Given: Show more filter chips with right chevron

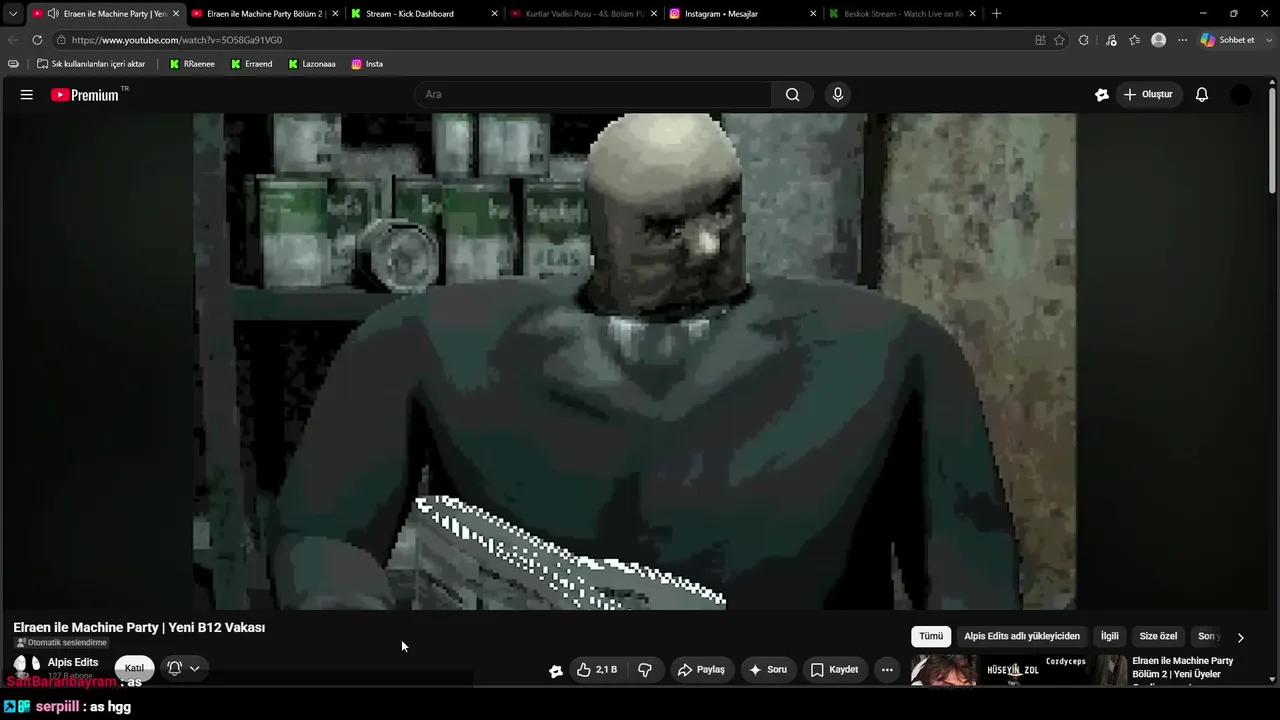Looking at the screenshot, I should coord(1240,637).
